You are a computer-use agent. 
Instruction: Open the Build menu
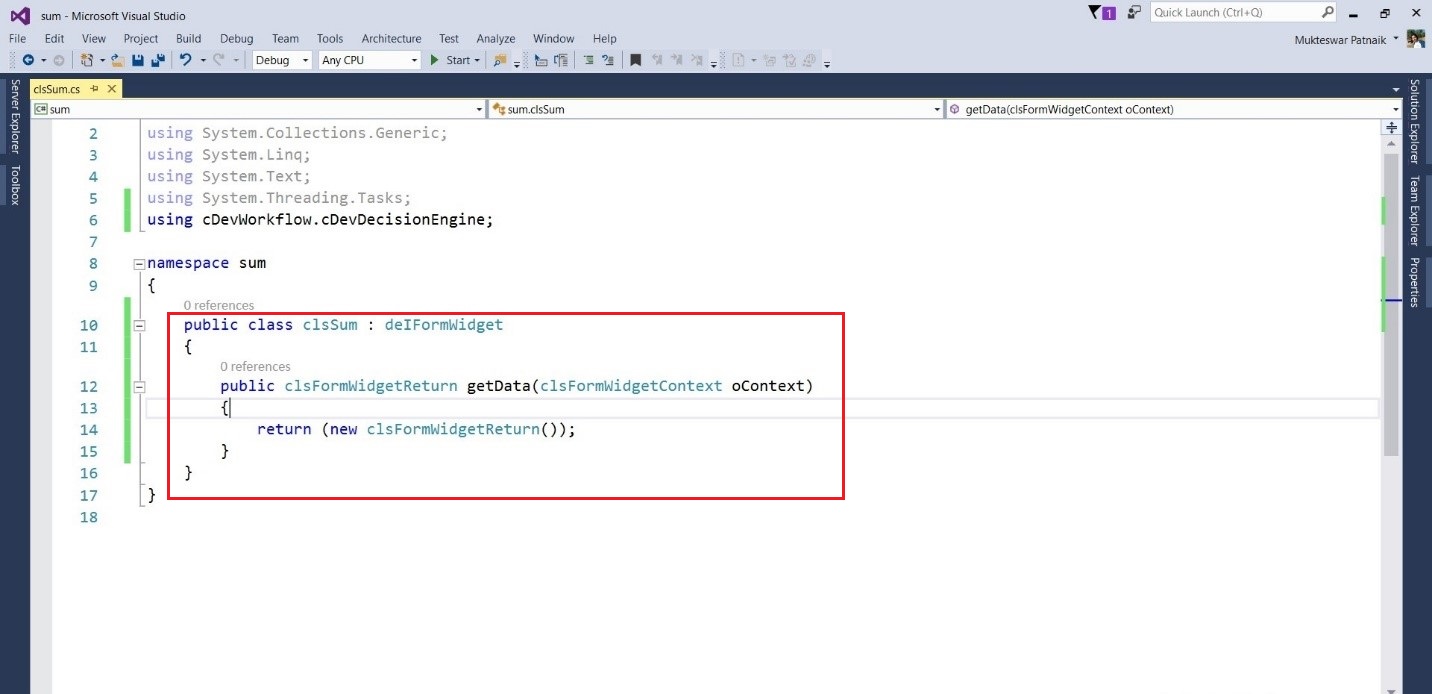pos(189,39)
